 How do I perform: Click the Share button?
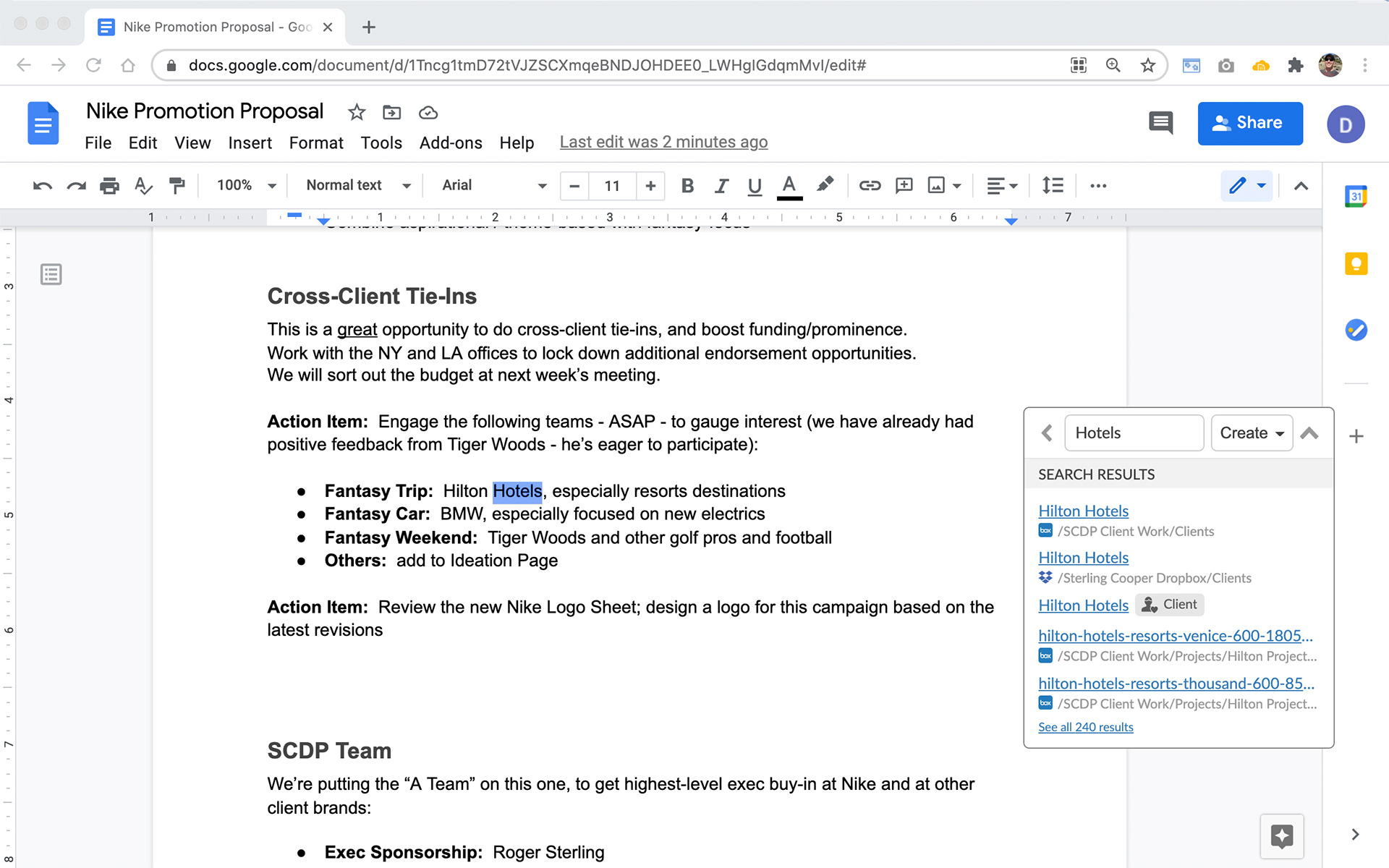click(x=1249, y=123)
